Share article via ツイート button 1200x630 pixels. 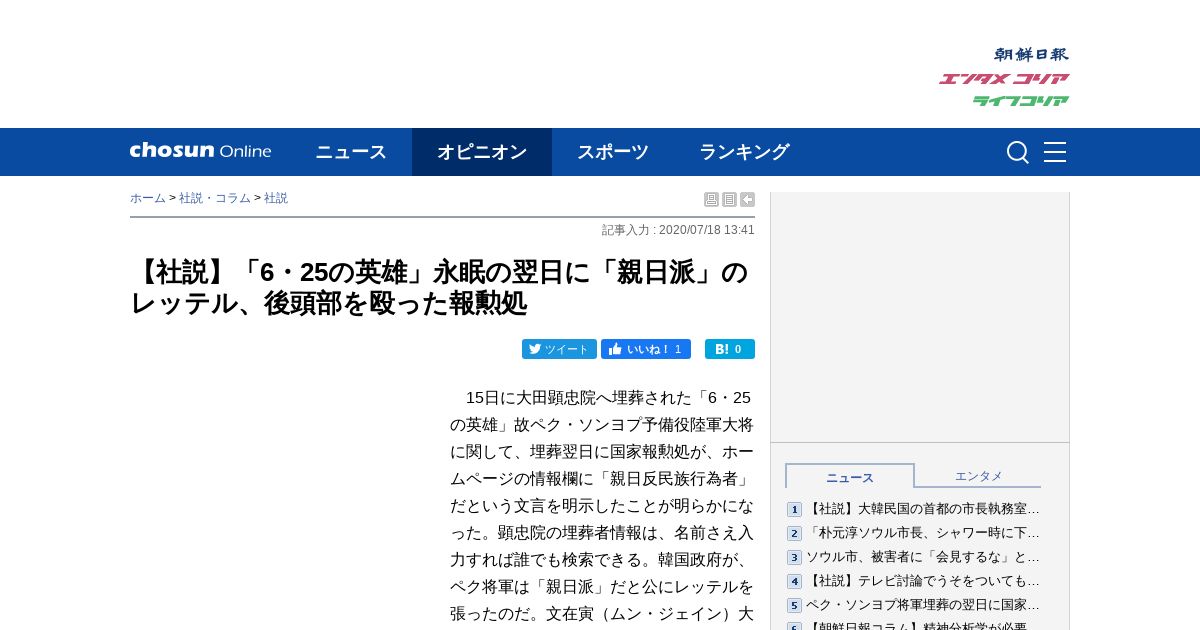pos(559,349)
